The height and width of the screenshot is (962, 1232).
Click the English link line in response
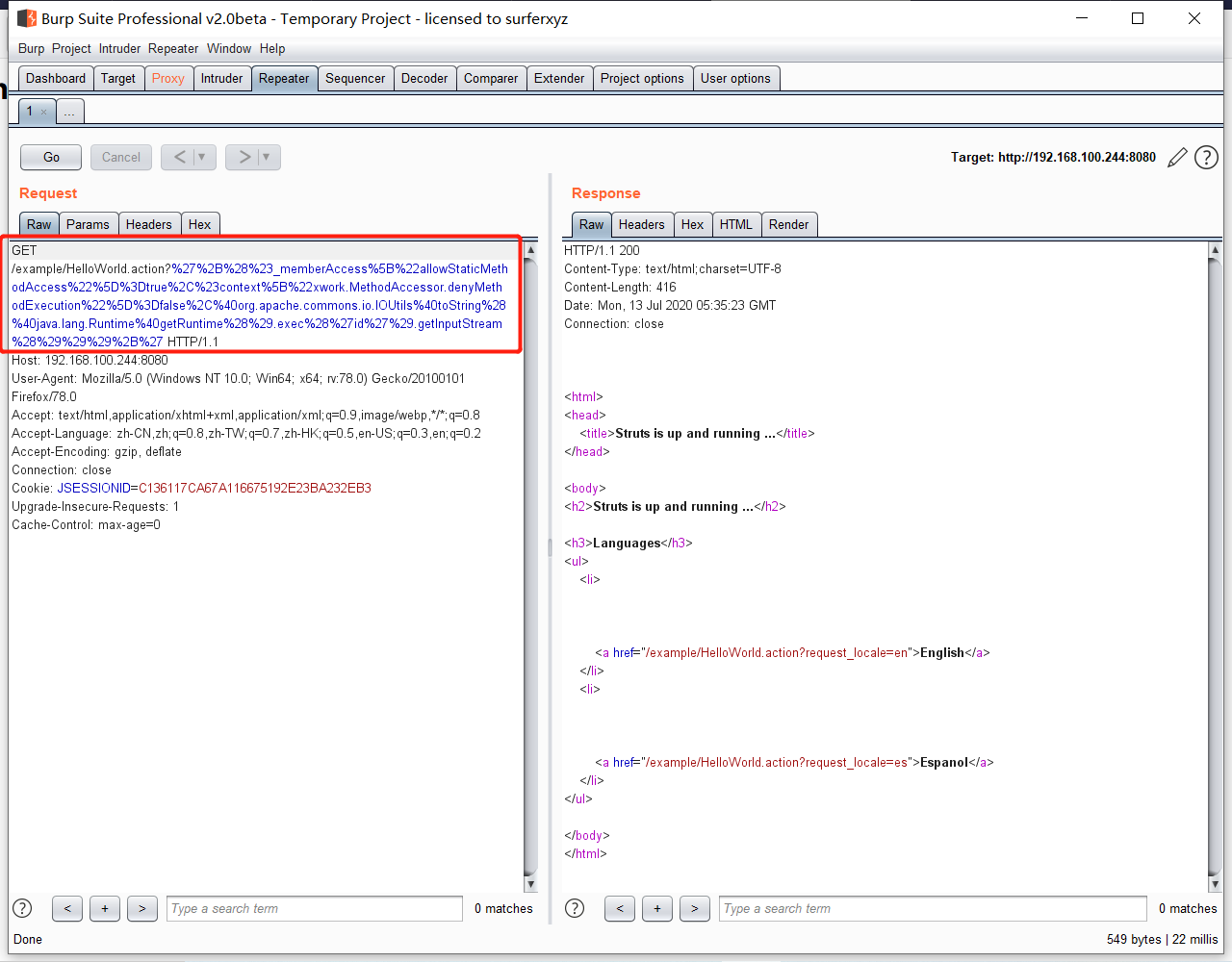(792, 652)
